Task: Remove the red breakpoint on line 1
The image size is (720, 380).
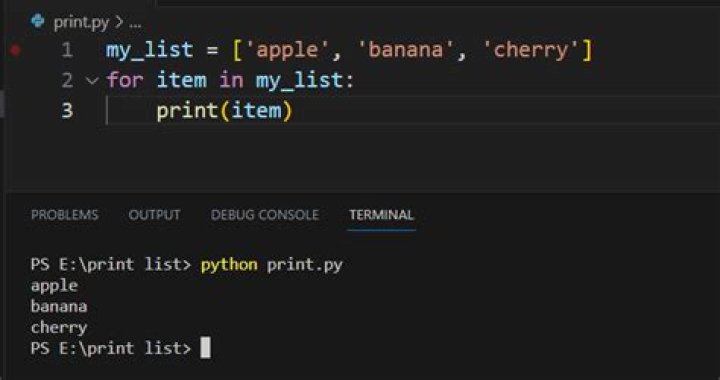Action: pyautogui.click(x=16, y=50)
